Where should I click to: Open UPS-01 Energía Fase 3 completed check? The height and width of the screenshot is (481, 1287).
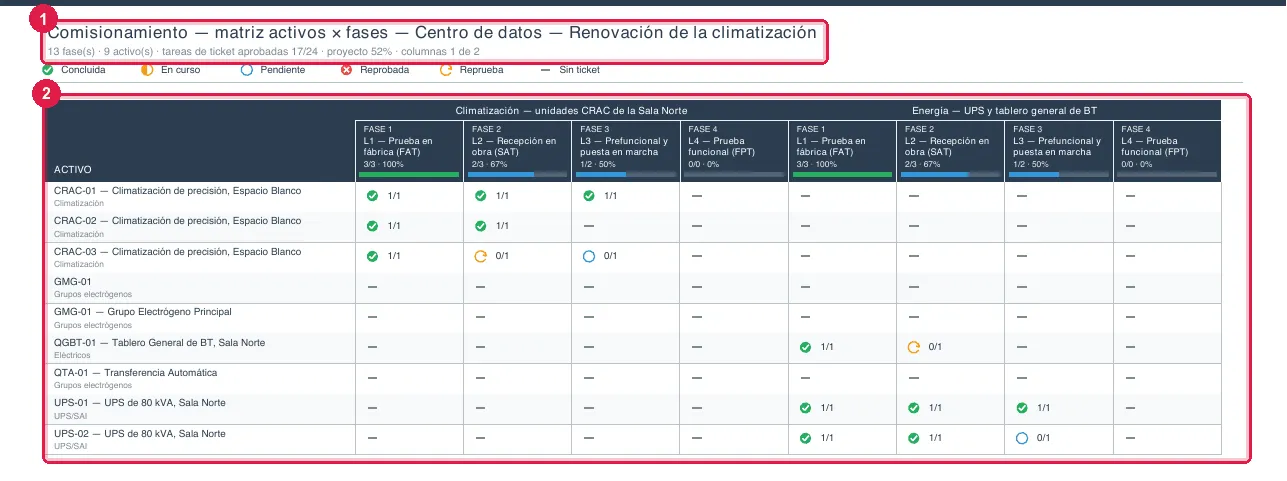point(1021,408)
